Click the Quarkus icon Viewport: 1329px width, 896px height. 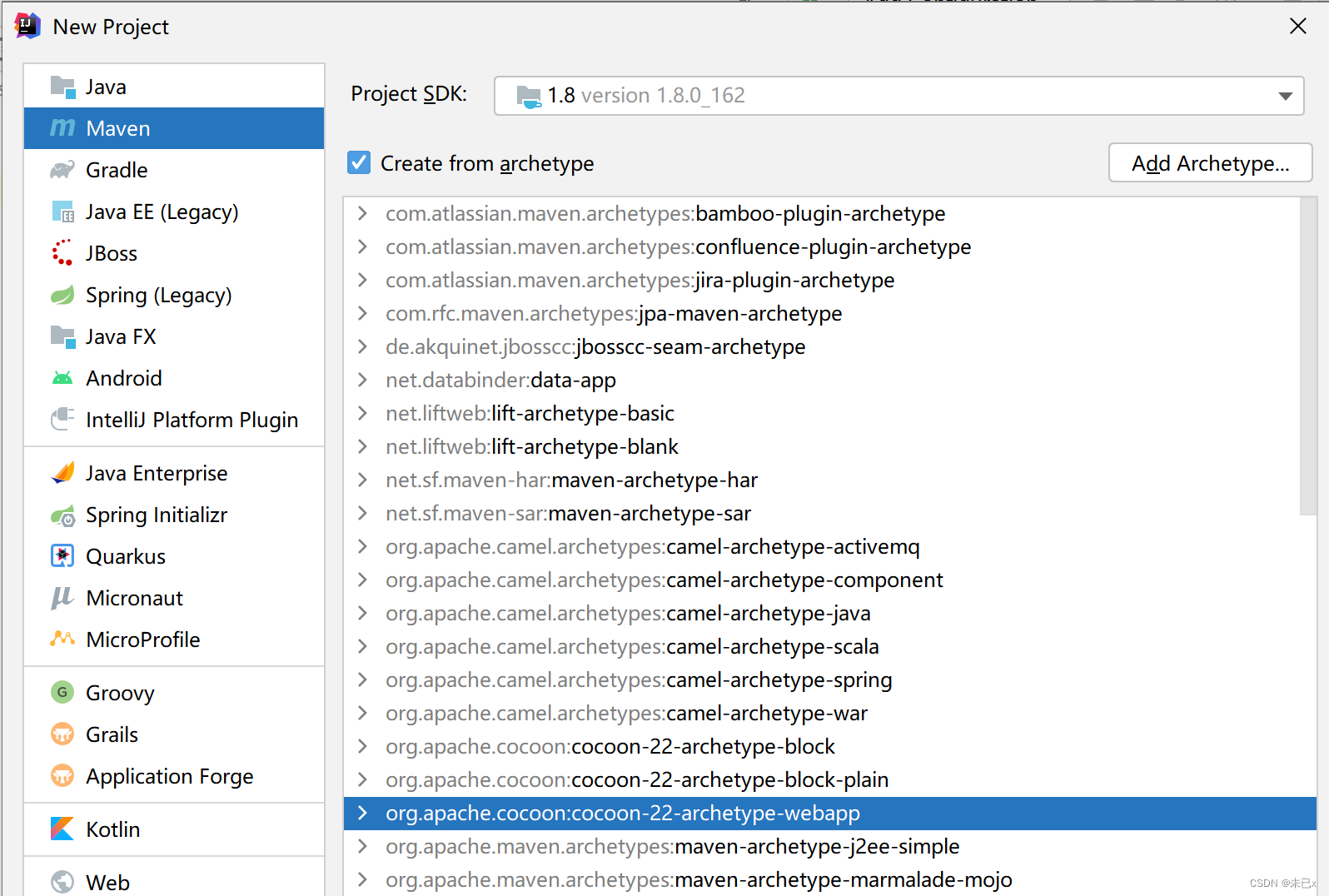[62, 555]
